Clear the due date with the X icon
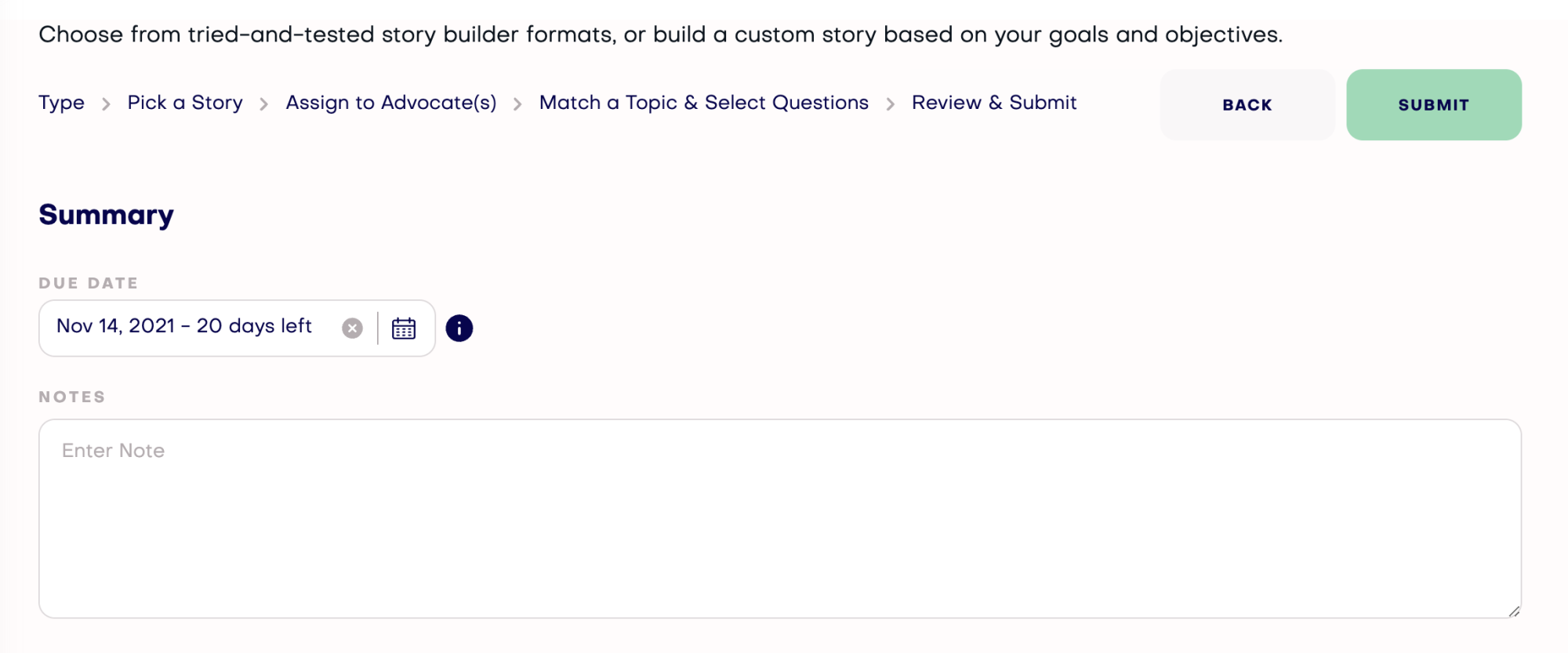Viewport: 1568px width, 653px height. click(x=353, y=328)
